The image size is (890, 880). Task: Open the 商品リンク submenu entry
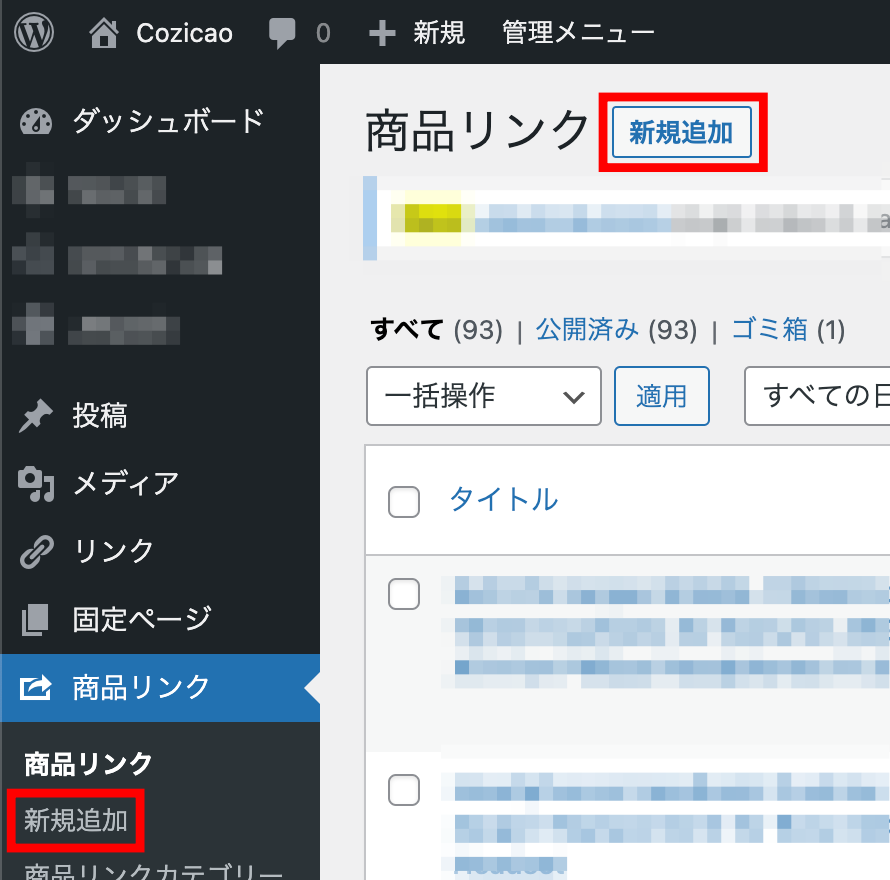click(88, 764)
